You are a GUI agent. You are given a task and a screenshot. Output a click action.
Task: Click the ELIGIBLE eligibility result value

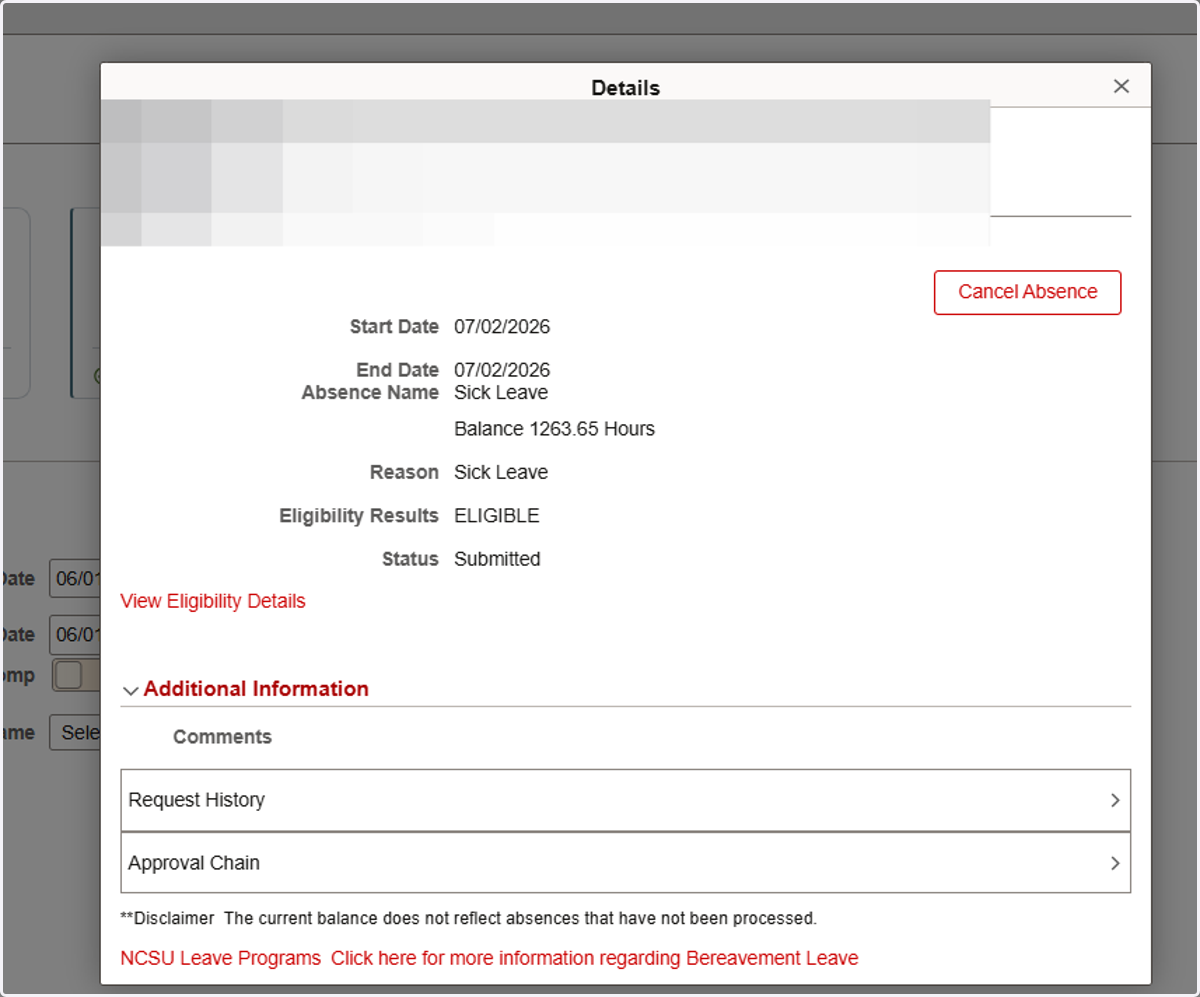(x=496, y=516)
